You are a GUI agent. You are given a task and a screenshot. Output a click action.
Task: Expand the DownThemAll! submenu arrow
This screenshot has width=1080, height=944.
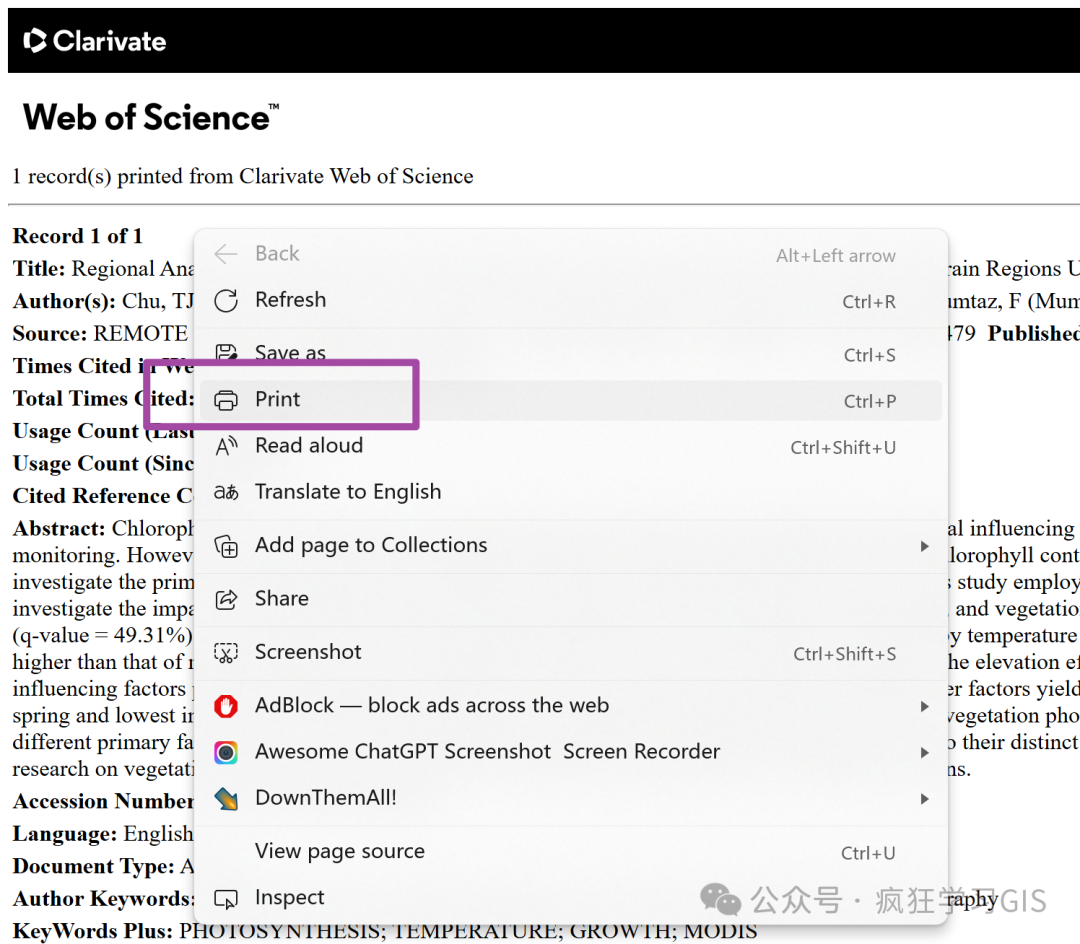pos(924,799)
